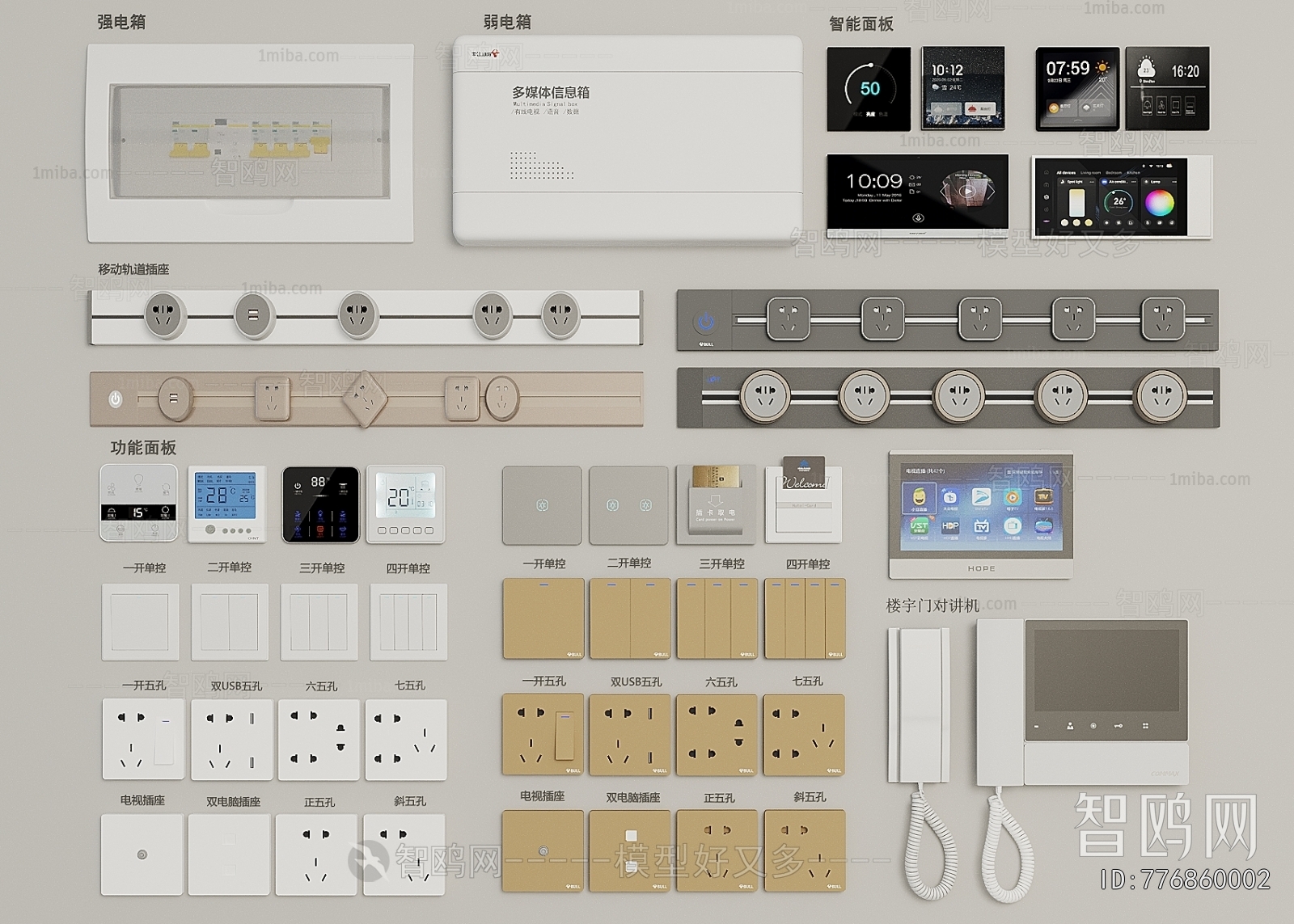Click the TV jack on the white 电视插座
Screen dimensions: 1294x924
tap(142, 854)
